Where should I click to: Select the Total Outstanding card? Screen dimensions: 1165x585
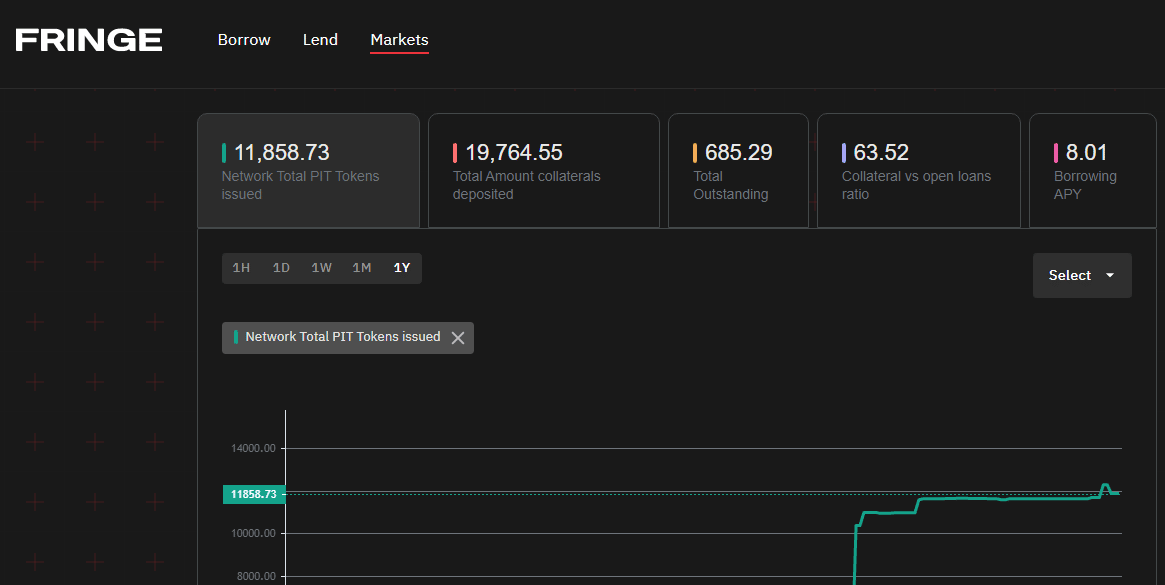pyautogui.click(x=738, y=171)
